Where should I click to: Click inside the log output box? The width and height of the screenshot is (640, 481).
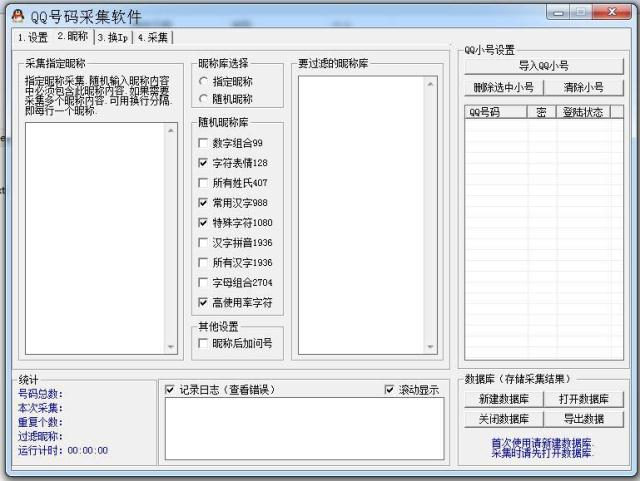[304, 429]
